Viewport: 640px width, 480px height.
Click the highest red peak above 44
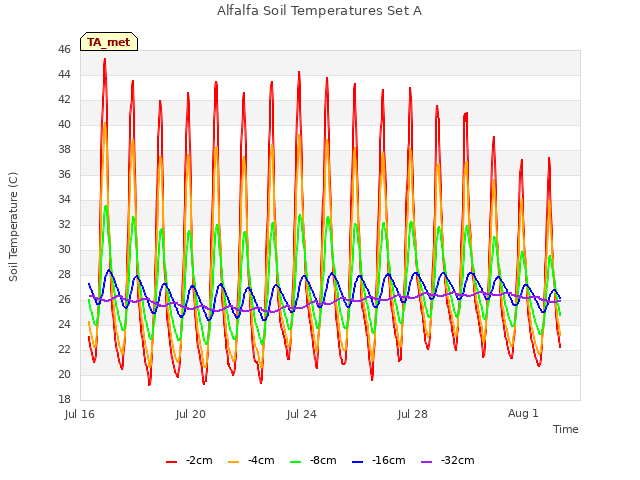(x=105, y=60)
